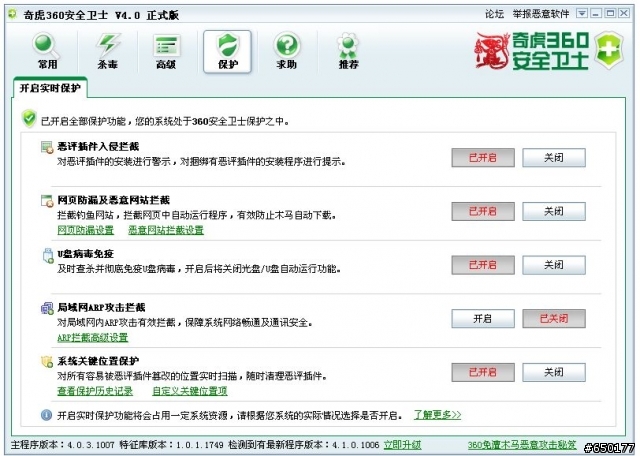Select the 保护 shield toolbar icon
This screenshot has width=640, height=456.
click(x=227, y=51)
